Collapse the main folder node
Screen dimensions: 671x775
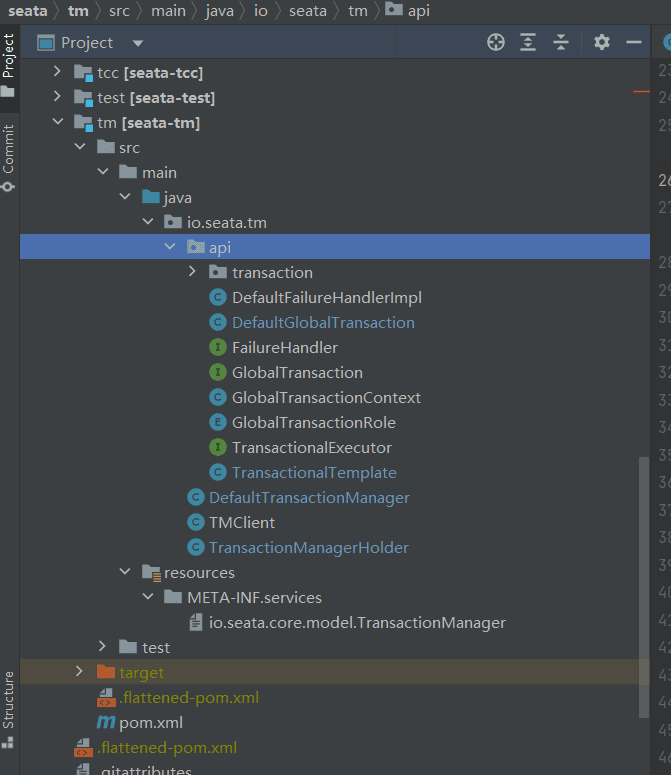(103, 172)
